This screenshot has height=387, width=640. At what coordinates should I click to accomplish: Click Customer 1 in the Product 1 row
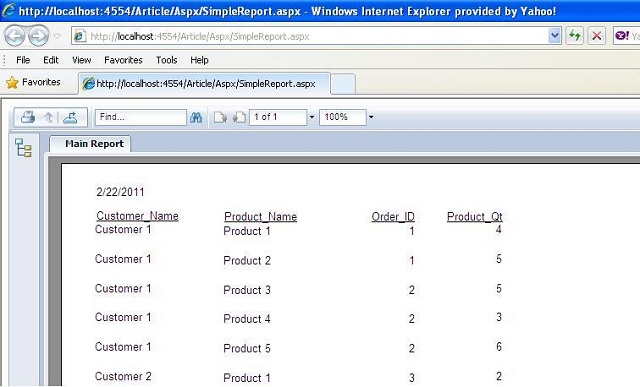123,229
